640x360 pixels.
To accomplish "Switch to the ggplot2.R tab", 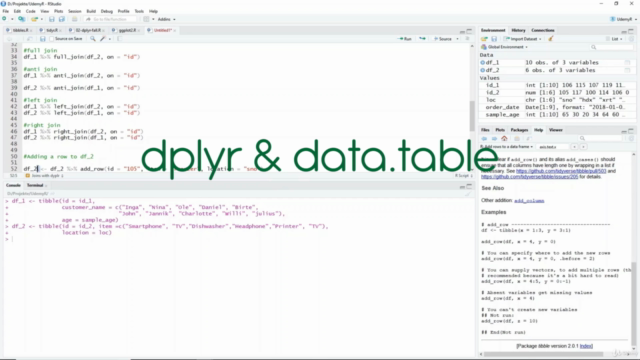I will 127,30.
